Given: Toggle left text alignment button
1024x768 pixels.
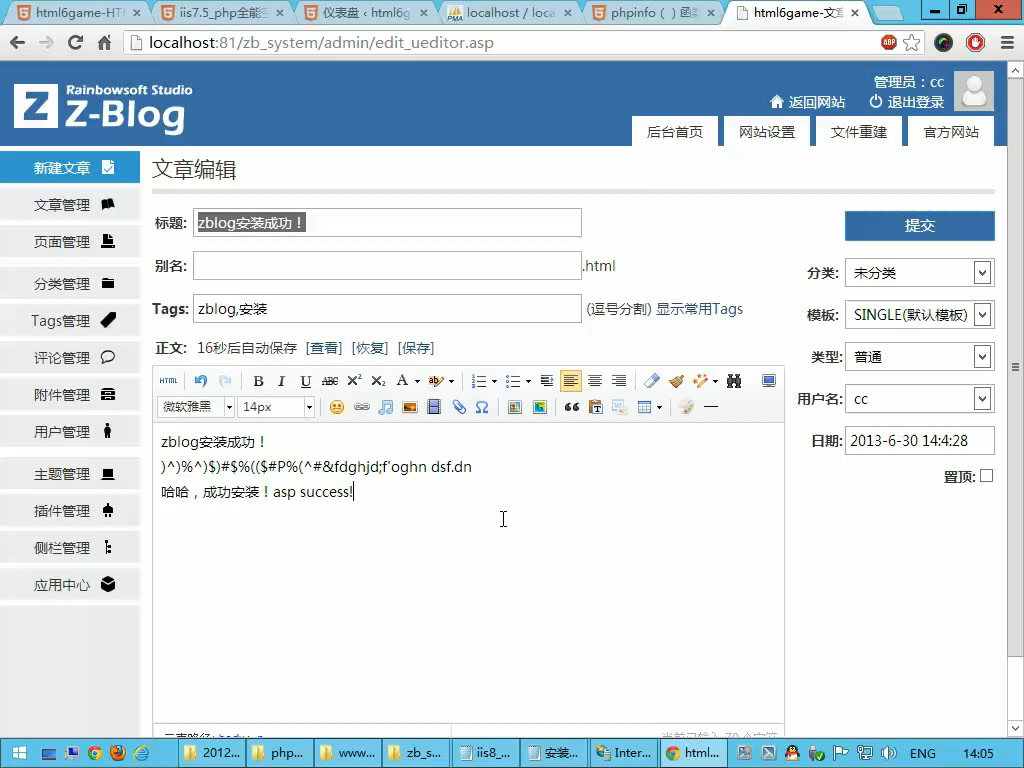Looking at the screenshot, I should click(570, 381).
